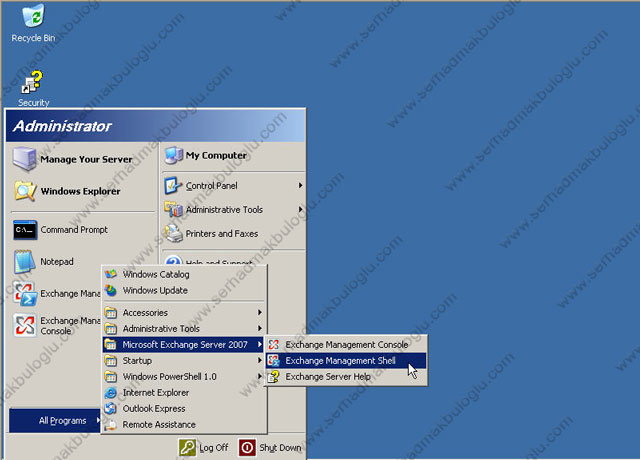Click the Startup folder icon
This screenshot has width=640, height=460.
[x=111, y=361]
